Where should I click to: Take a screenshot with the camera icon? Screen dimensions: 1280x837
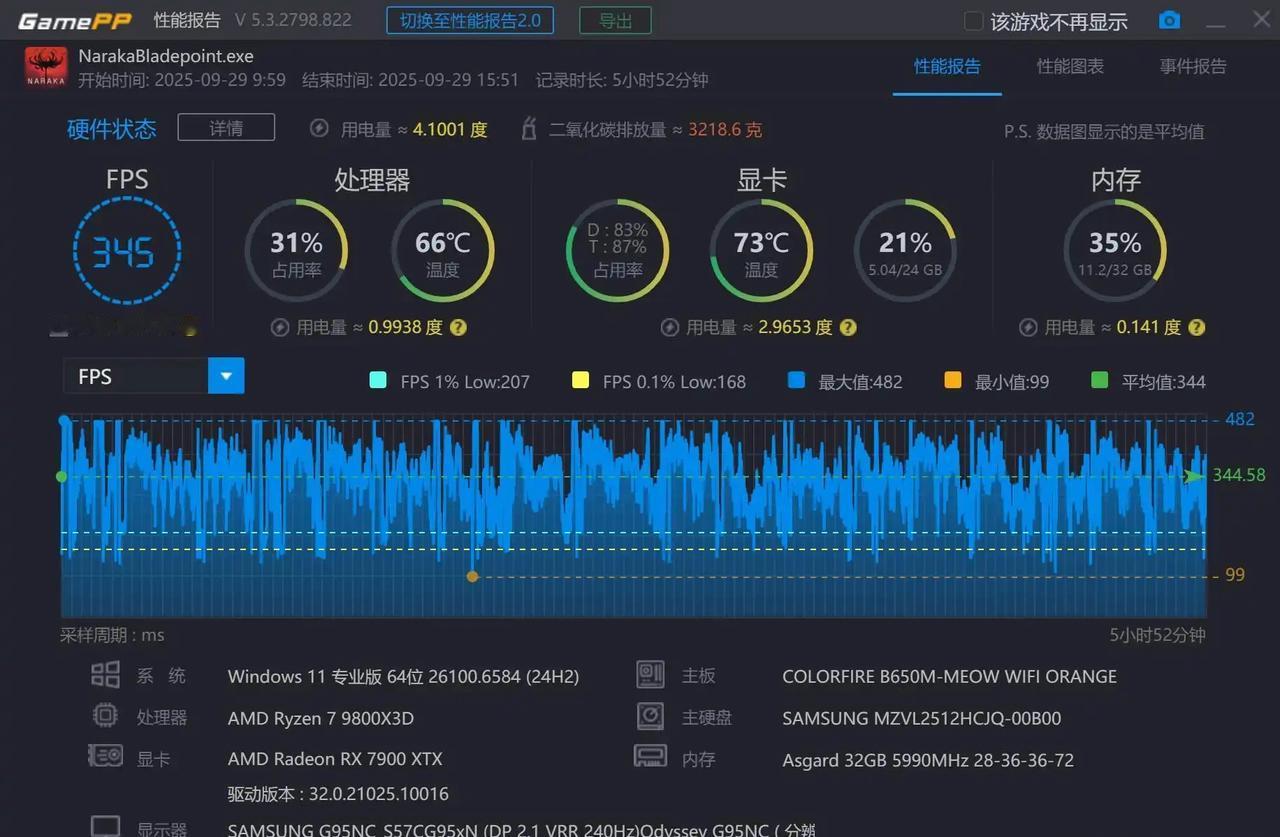pos(1169,20)
